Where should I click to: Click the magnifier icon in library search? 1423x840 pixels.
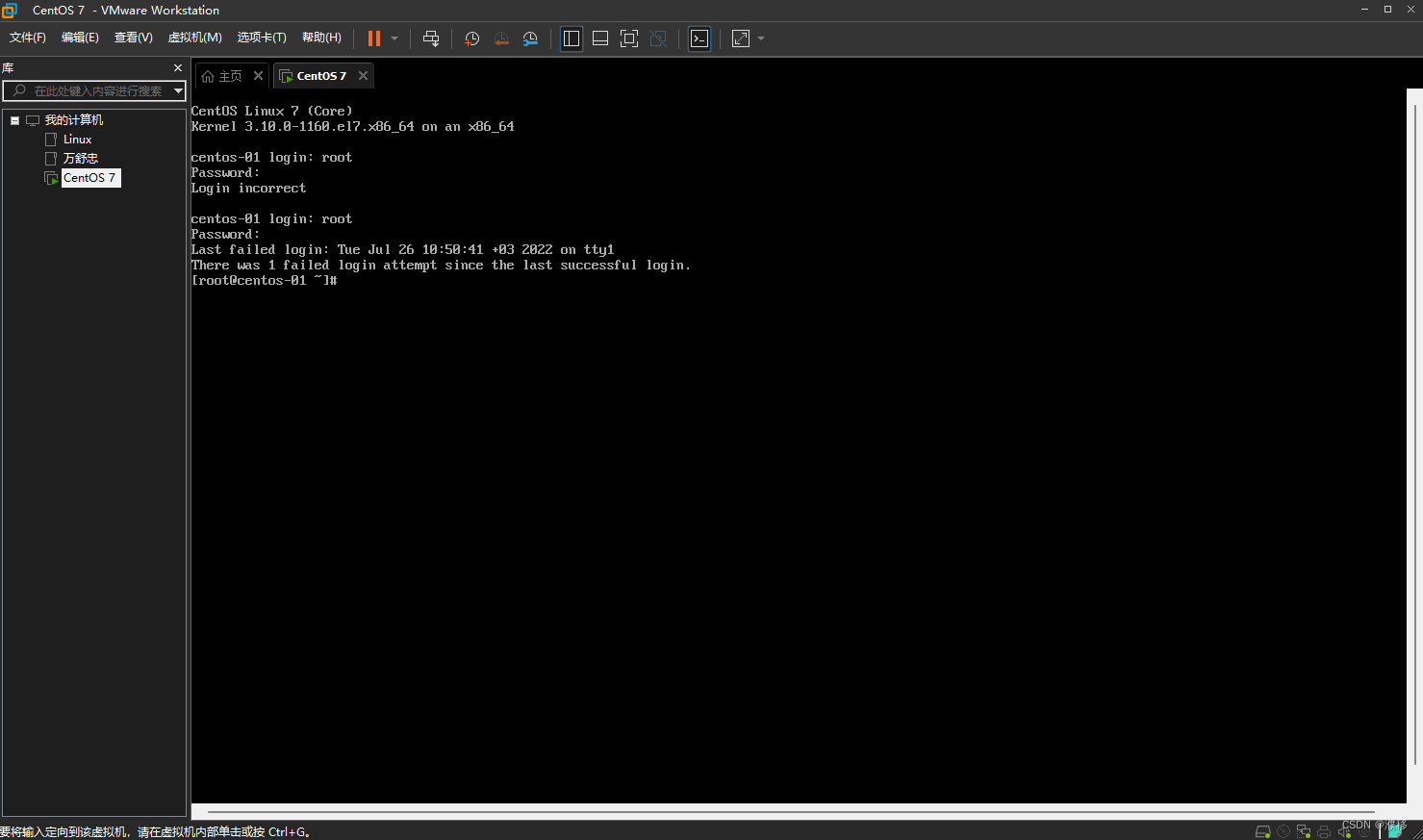pos(19,91)
